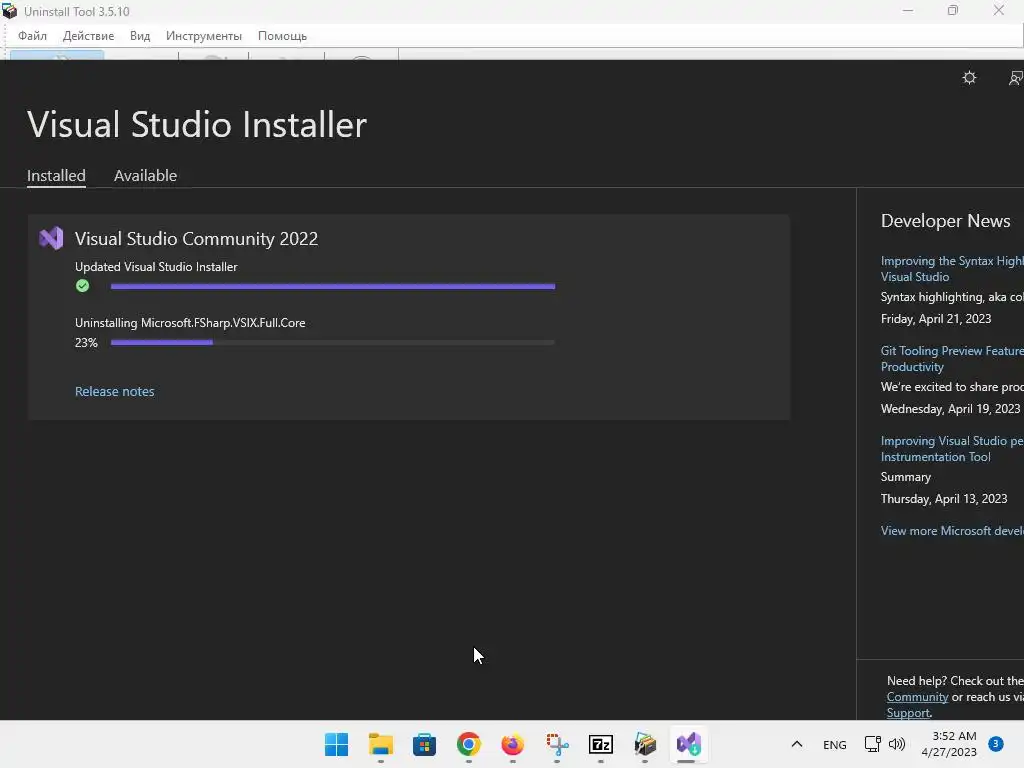Click the text Uninstalling Microsoft.FSharp.VSIX.Full.Core

tap(190, 323)
